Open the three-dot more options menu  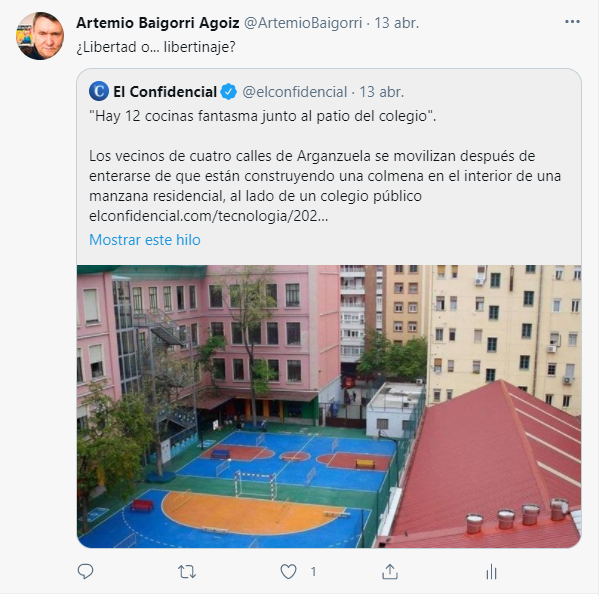(x=572, y=22)
